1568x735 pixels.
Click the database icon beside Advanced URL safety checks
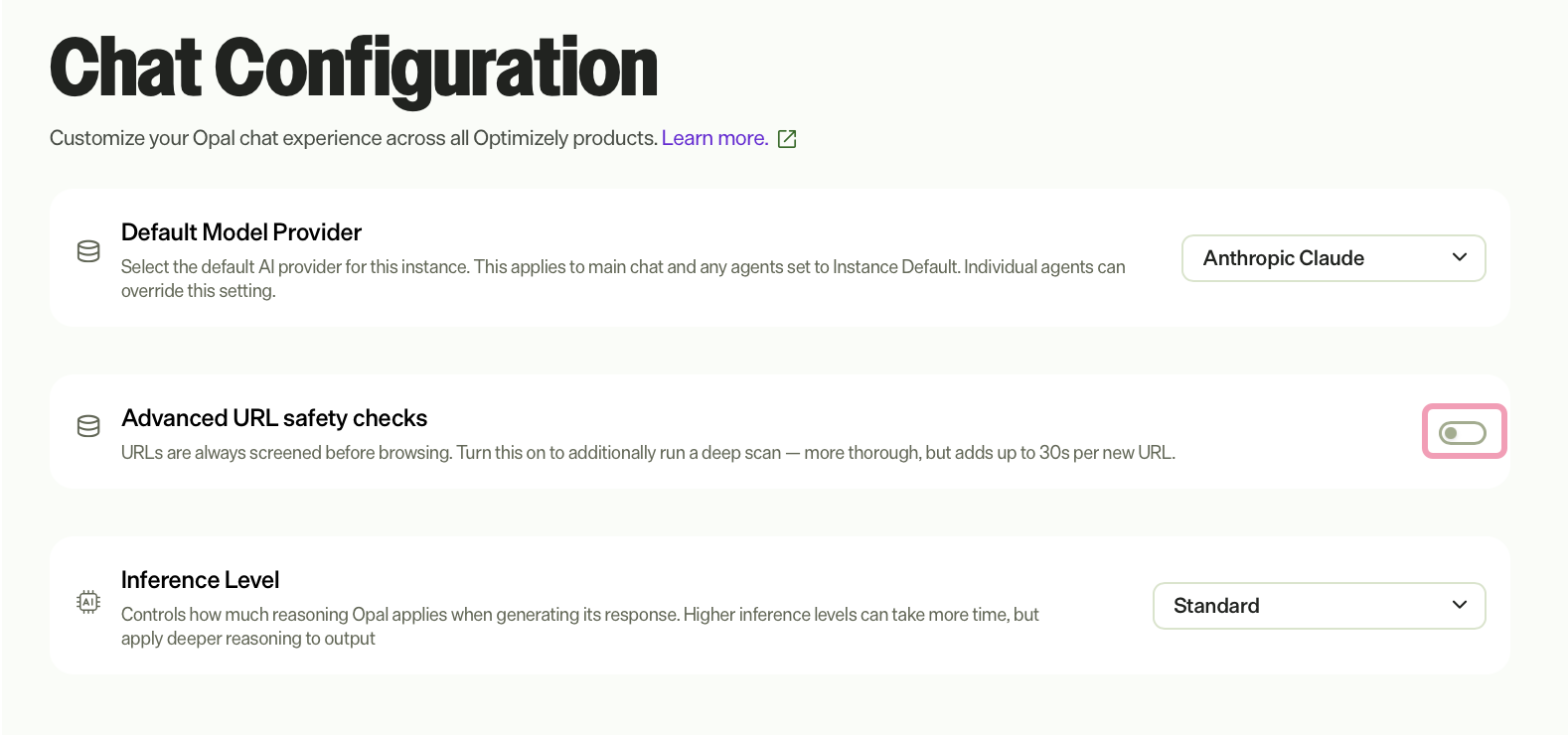[88, 426]
